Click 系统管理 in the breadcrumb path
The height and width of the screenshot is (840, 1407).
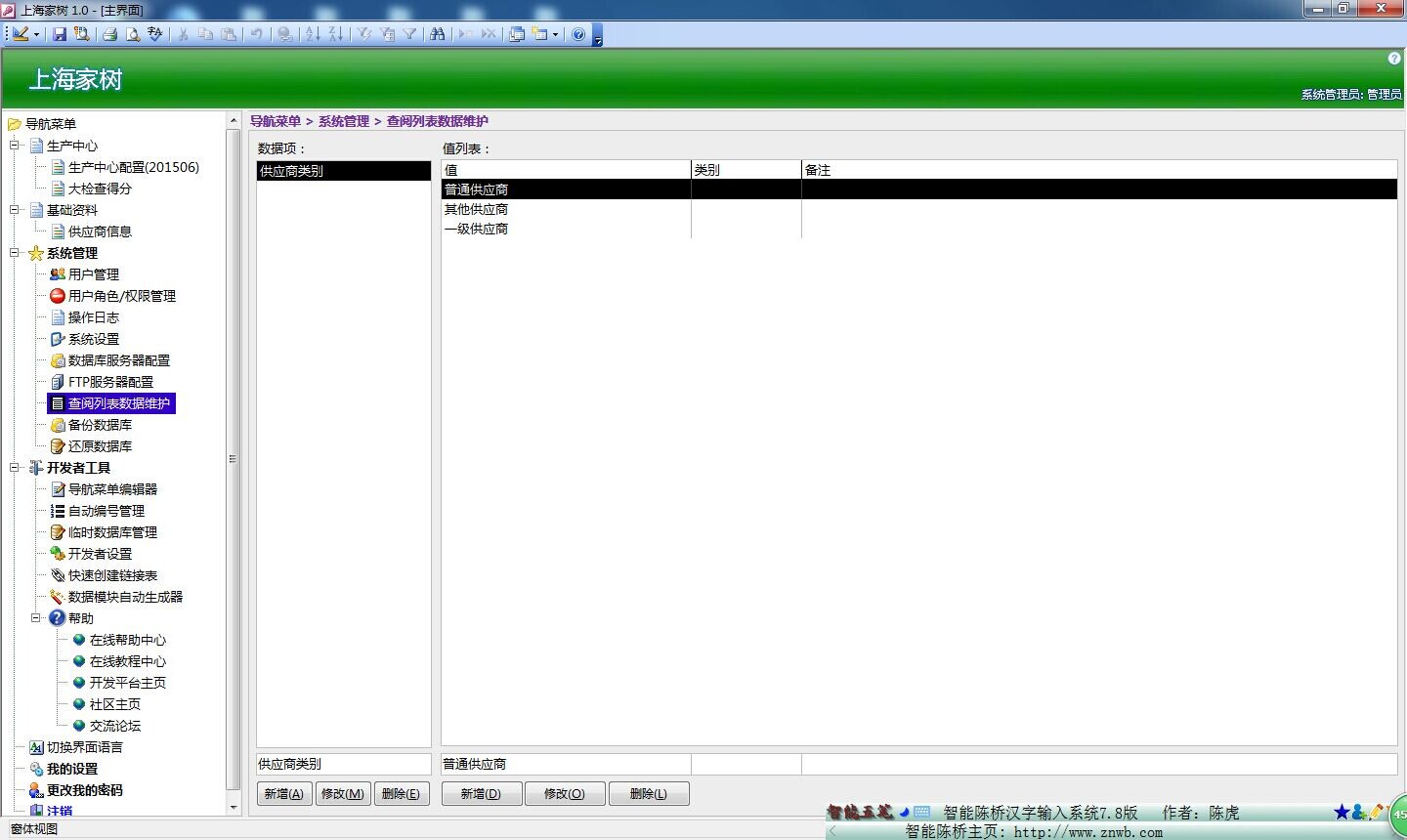click(x=343, y=121)
